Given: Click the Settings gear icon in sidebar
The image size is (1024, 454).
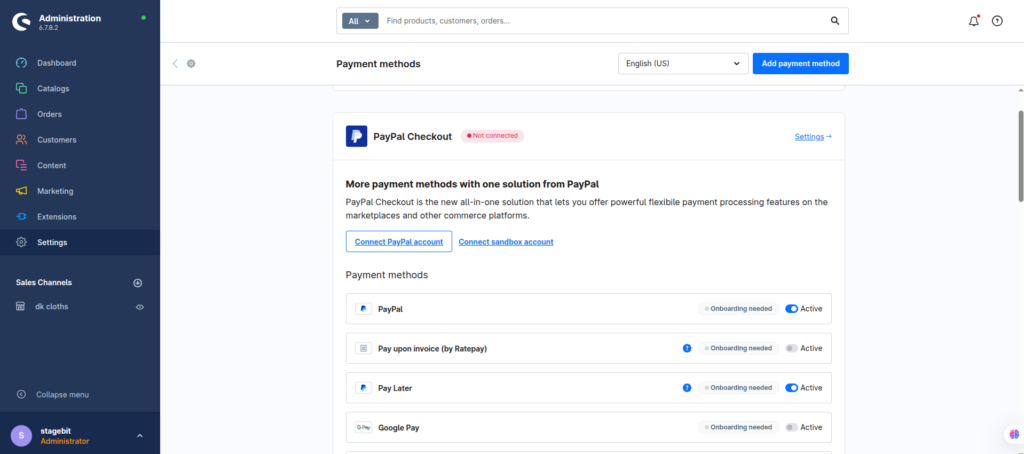Looking at the screenshot, I should coord(22,242).
